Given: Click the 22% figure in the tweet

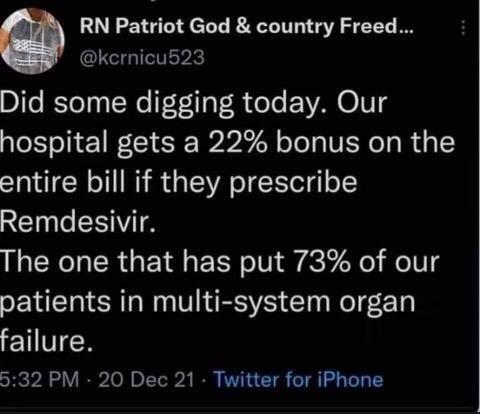Looking at the screenshot, I should (x=237, y=142).
